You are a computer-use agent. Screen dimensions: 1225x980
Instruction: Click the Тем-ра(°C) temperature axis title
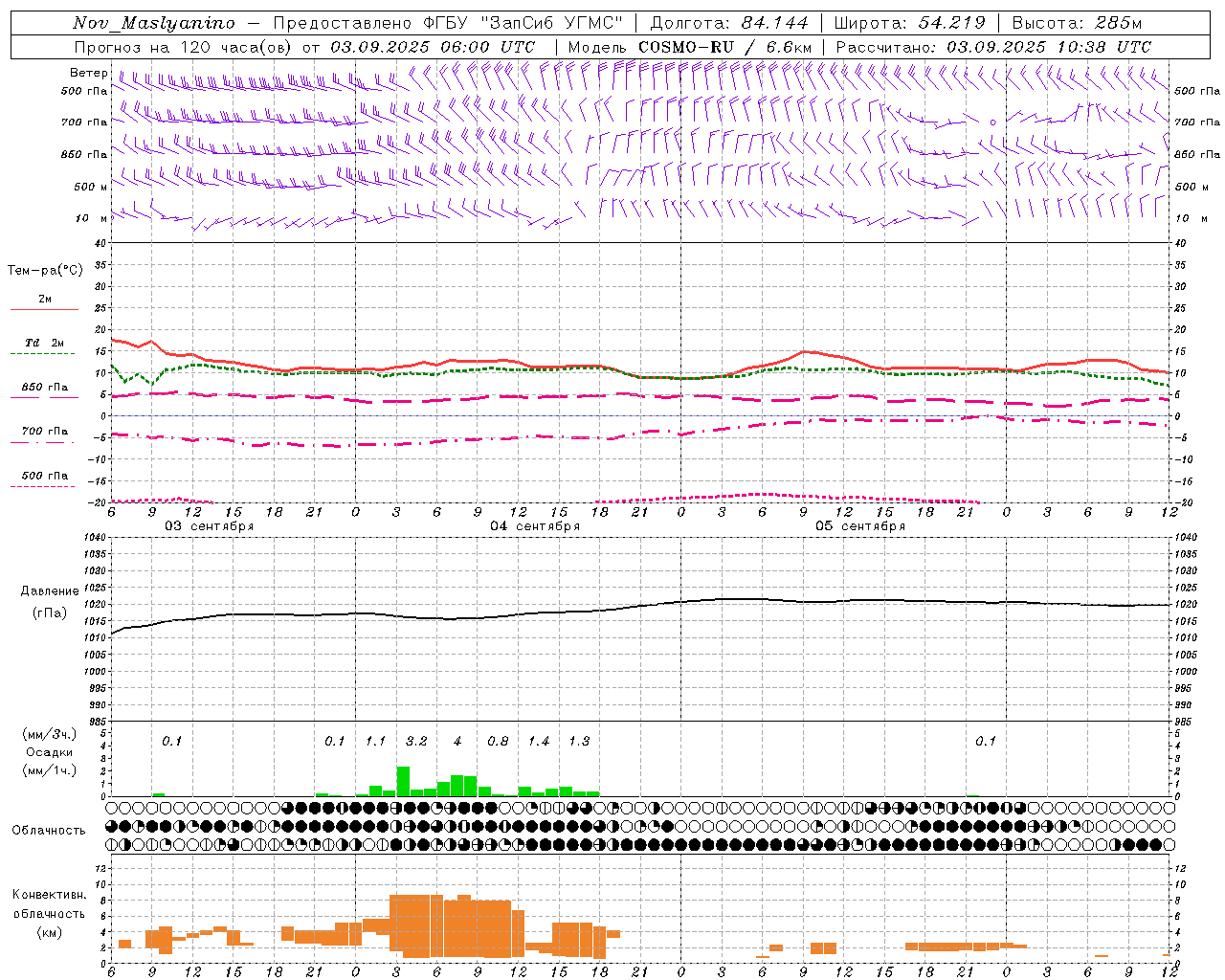coord(45,270)
